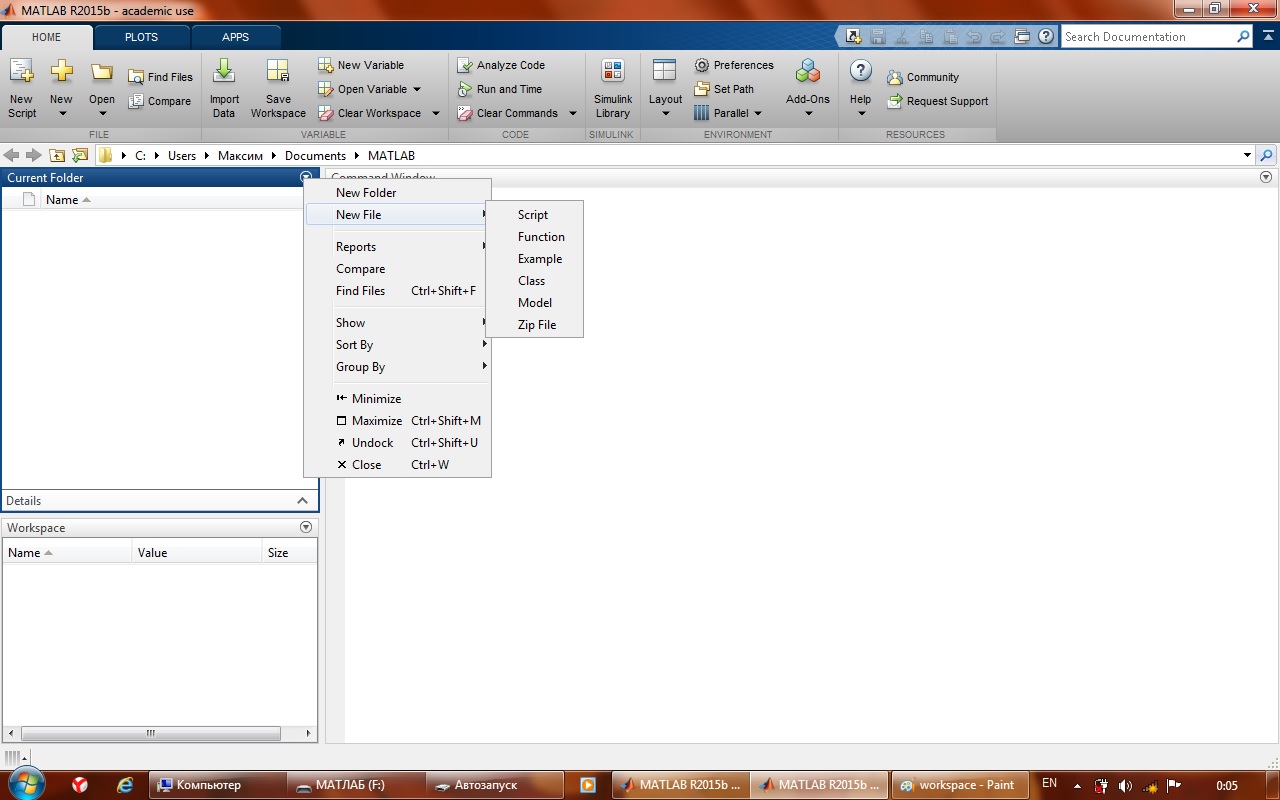Screen dimensions: 1280x800
Task: Select Example in the New File submenu
Action: [x=534, y=259]
